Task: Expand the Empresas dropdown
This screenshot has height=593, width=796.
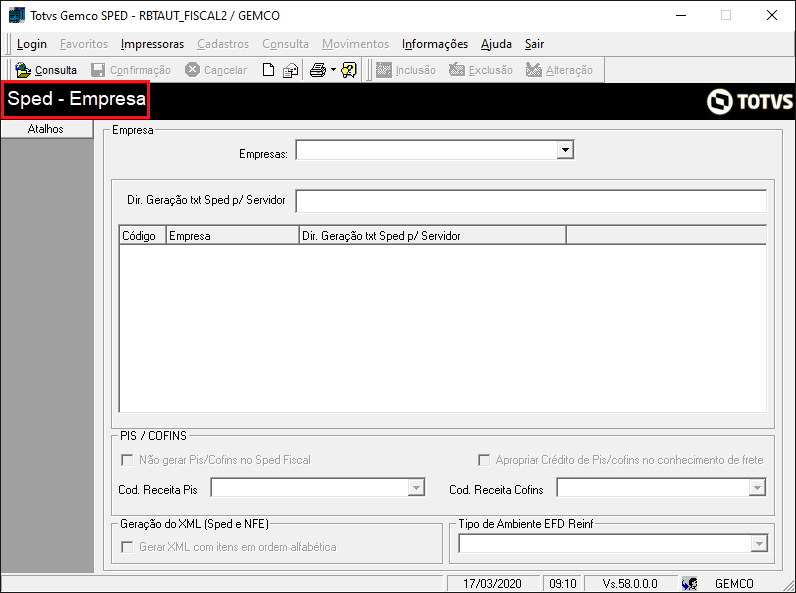Action: tap(565, 150)
